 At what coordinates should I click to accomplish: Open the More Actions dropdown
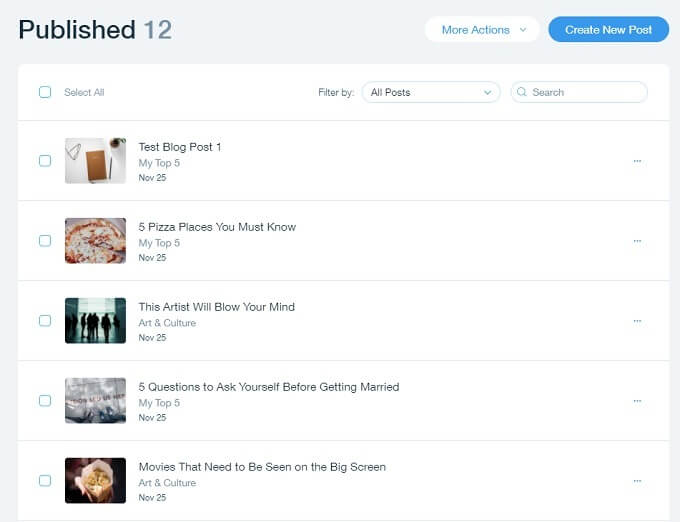point(482,30)
